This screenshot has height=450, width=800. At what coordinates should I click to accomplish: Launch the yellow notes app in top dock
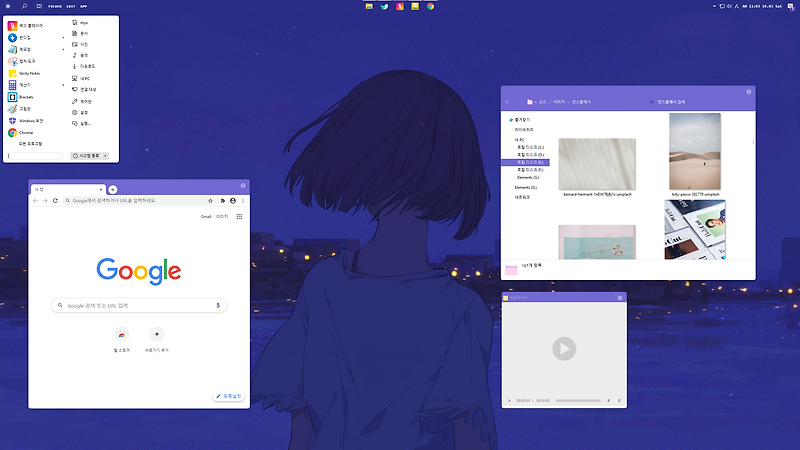pyautogui.click(x=415, y=6)
